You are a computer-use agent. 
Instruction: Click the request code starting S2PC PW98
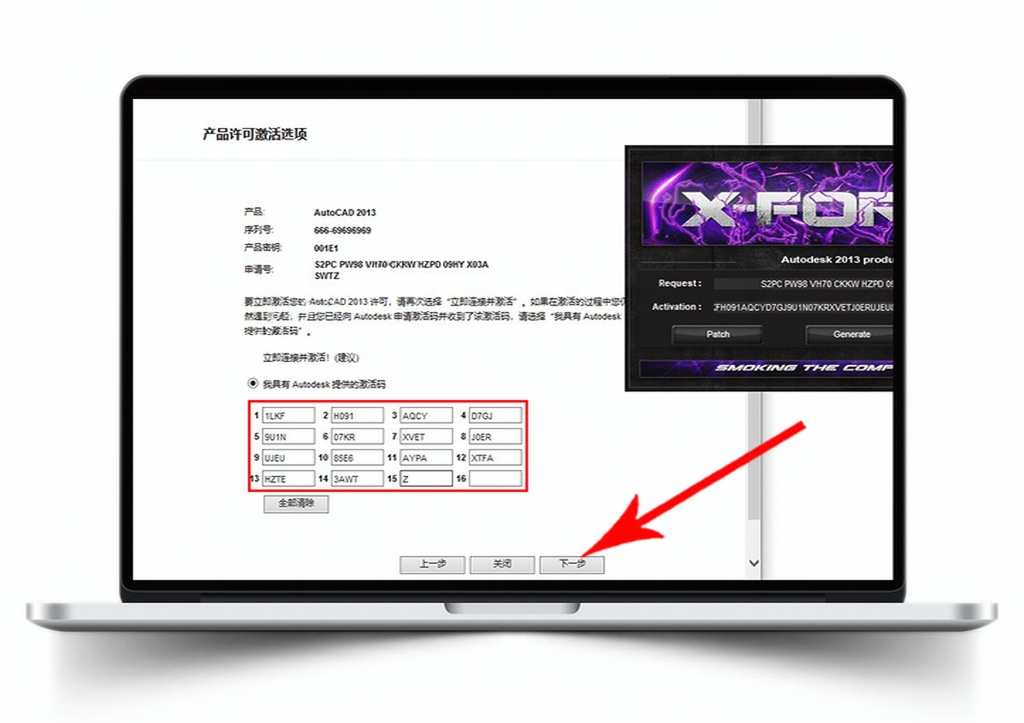(x=401, y=270)
